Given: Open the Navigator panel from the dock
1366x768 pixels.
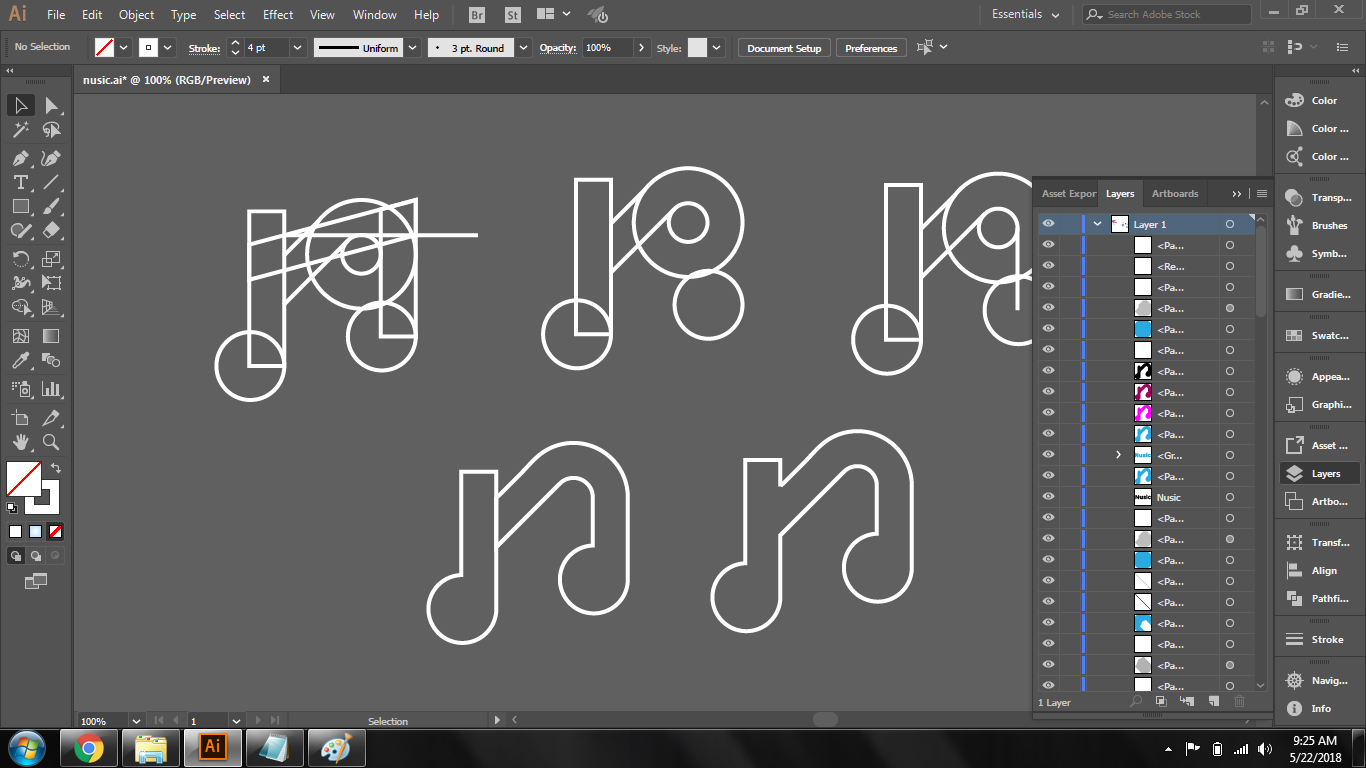Looking at the screenshot, I should tap(1318, 680).
